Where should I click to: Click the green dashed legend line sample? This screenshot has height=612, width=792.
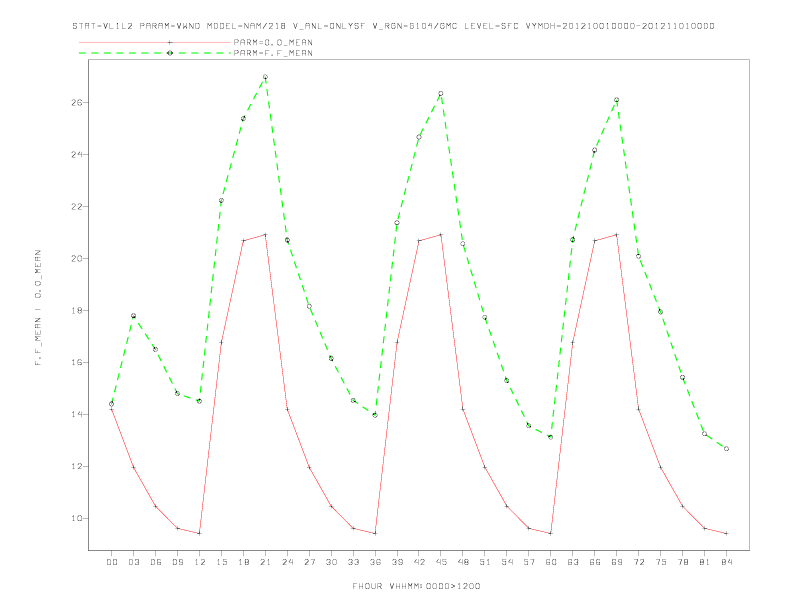pos(155,53)
